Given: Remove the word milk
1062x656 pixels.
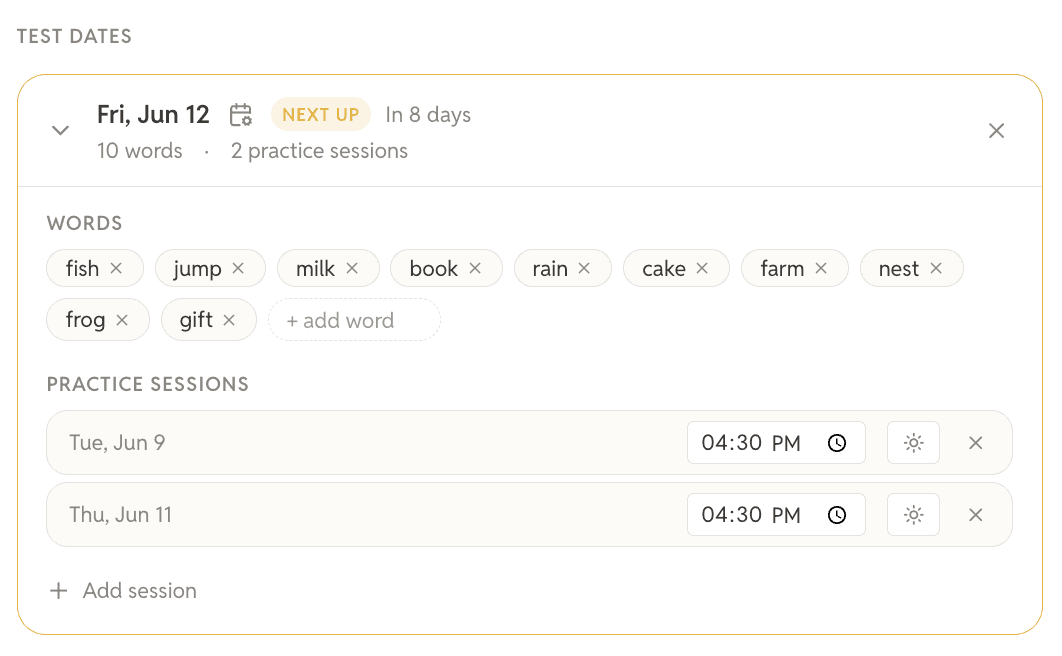Looking at the screenshot, I should 352,268.
